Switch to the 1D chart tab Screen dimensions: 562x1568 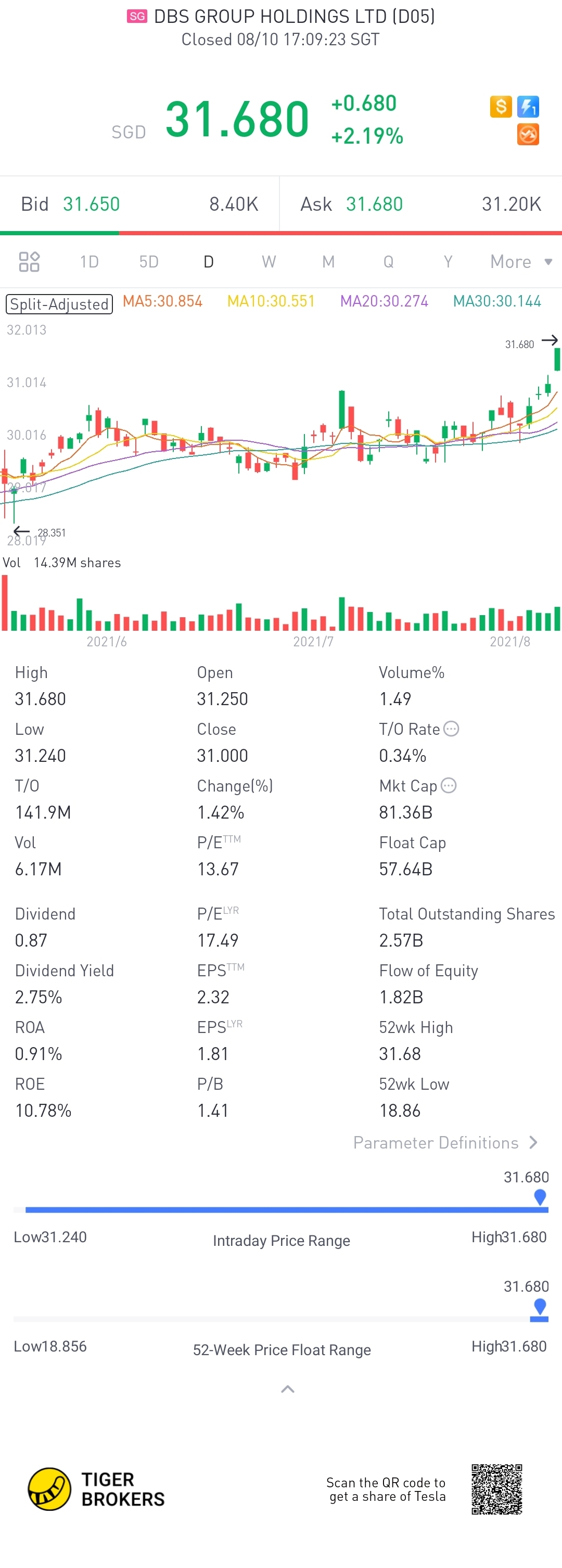pos(89,262)
